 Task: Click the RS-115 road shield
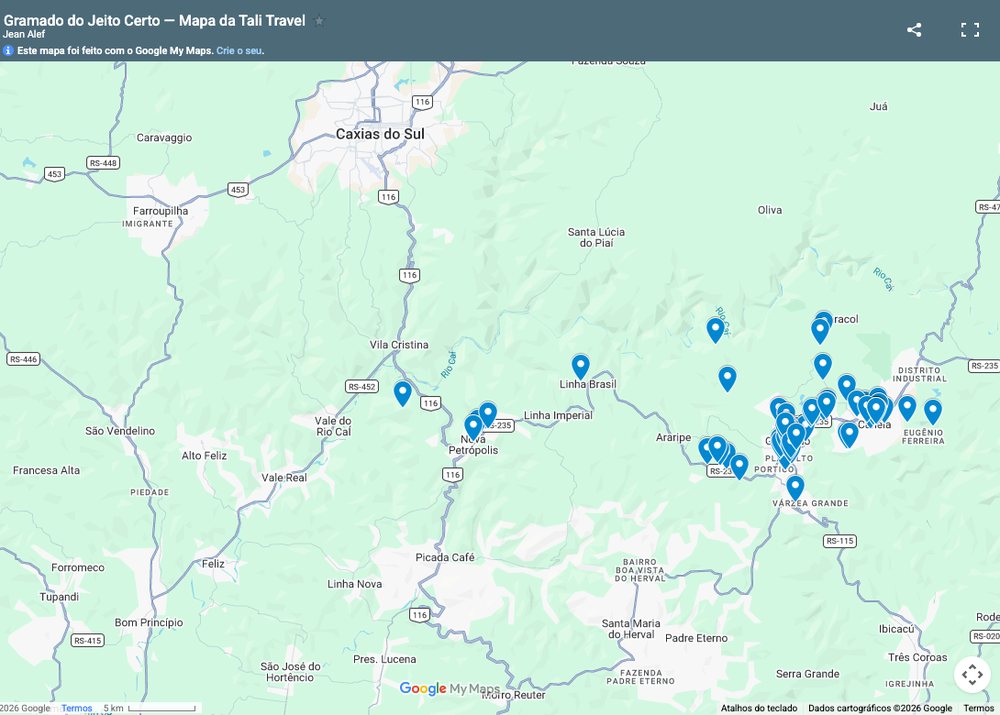840,541
